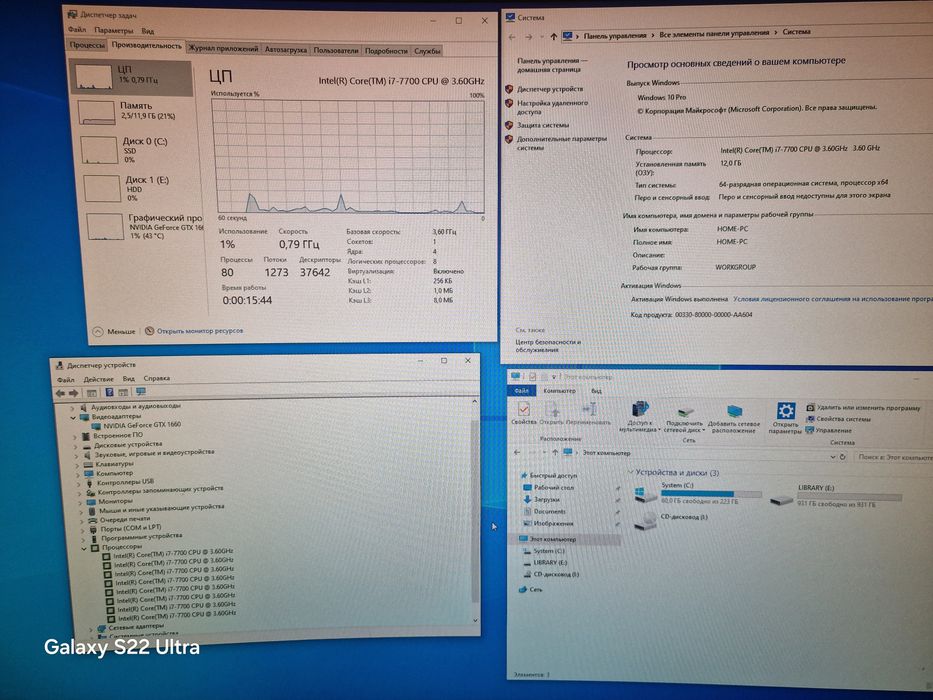Viewport: 933px width, 700px height.
Task: Open Диспетчер устройств link in System panel
Action: coord(550,89)
